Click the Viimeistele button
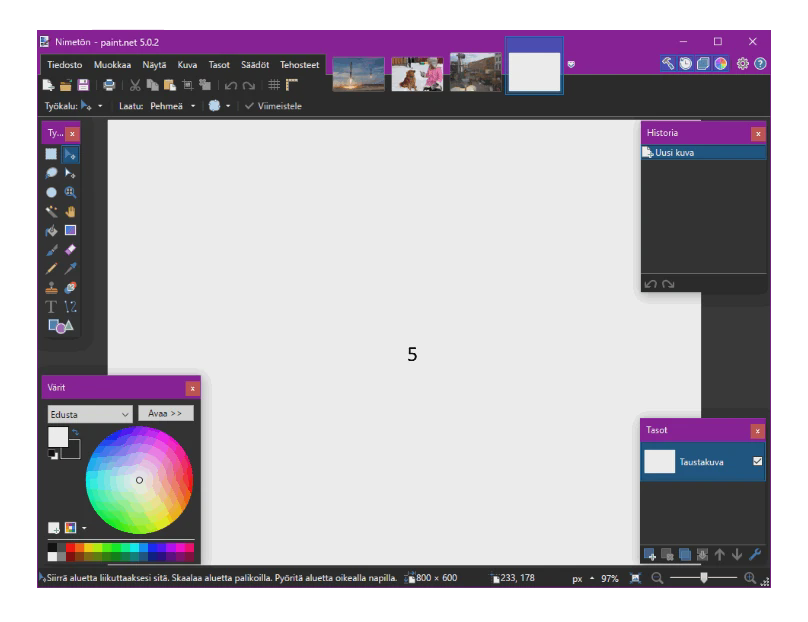 coord(273,106)
